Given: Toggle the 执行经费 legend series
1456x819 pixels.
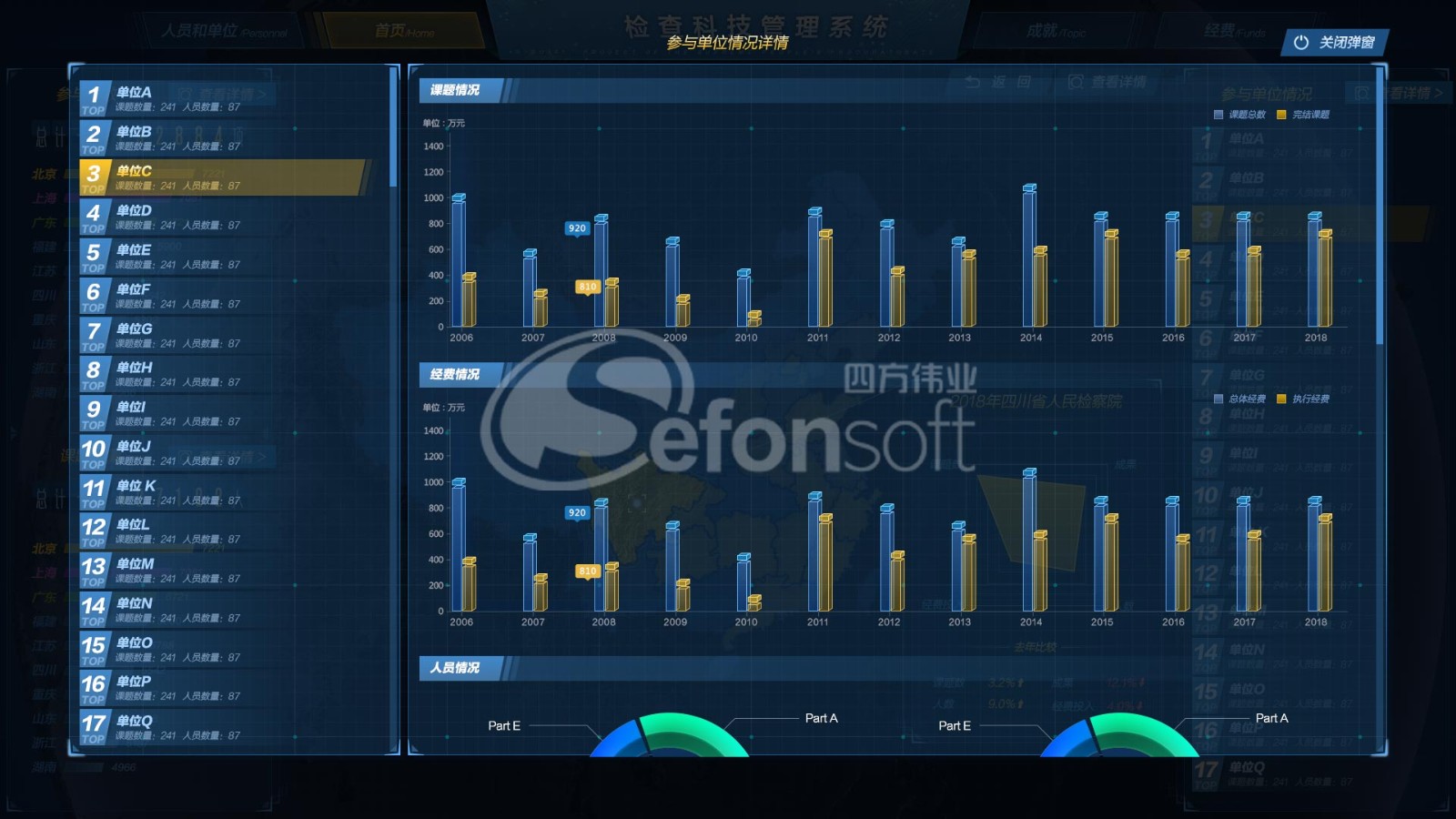Looking at the screenshot, I should coord(1304,399).
